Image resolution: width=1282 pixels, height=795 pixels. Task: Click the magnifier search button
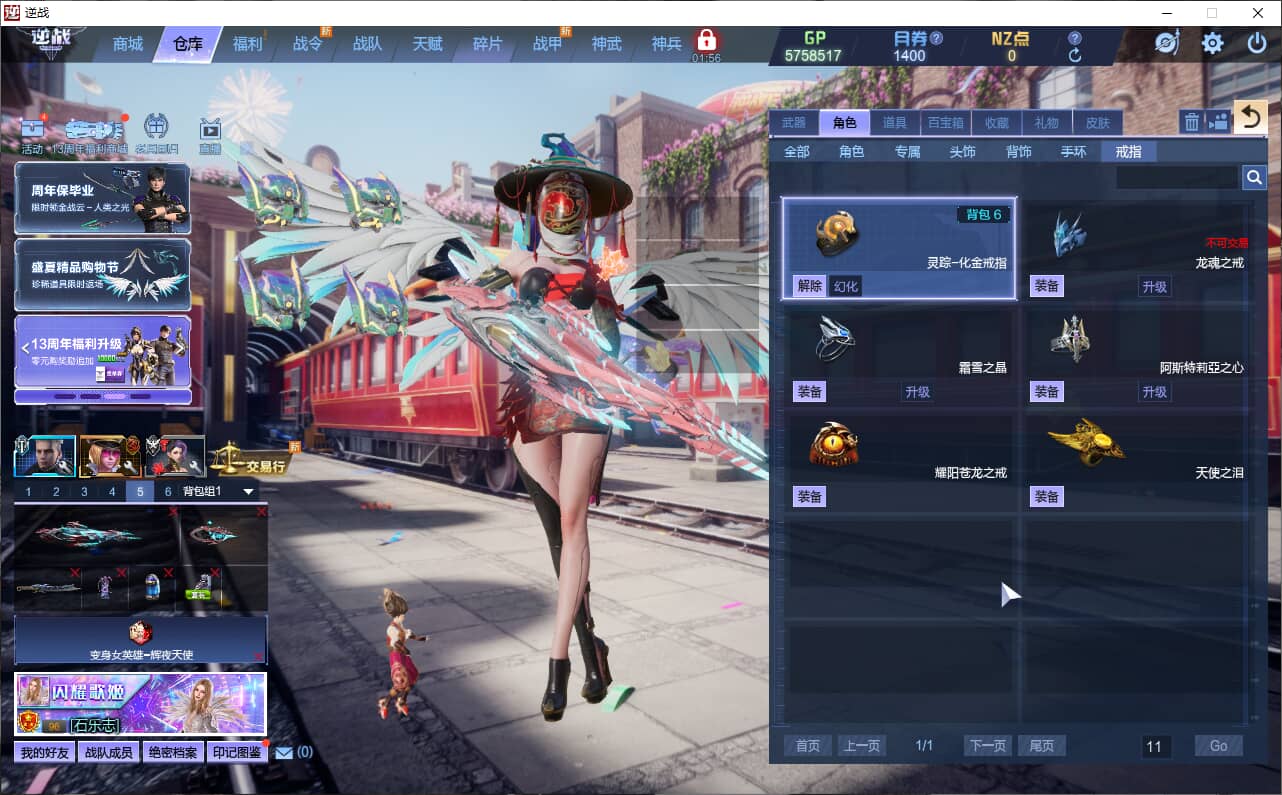tap(1254, 177)
